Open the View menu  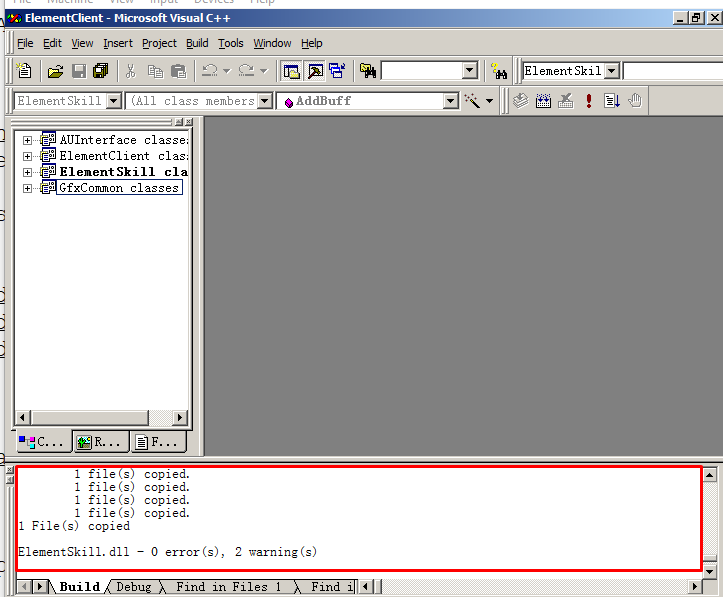tap(82, 43)
